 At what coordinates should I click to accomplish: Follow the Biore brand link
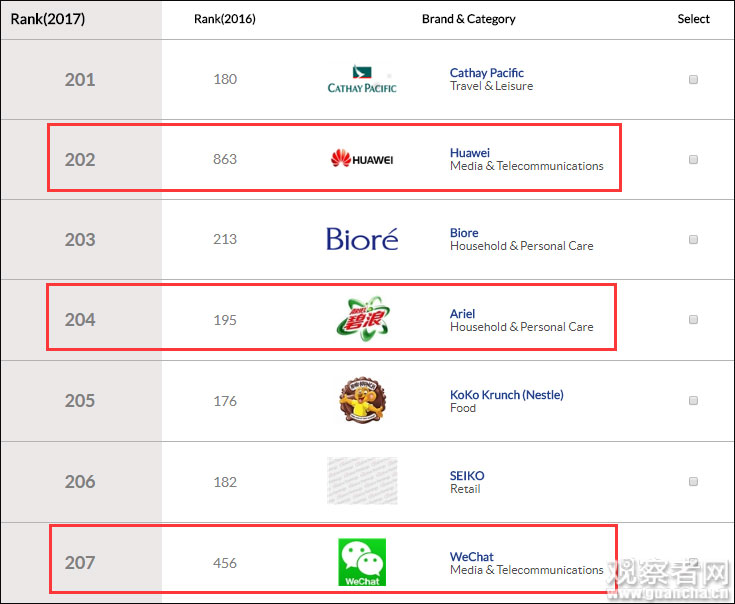(x=464, y=233)
